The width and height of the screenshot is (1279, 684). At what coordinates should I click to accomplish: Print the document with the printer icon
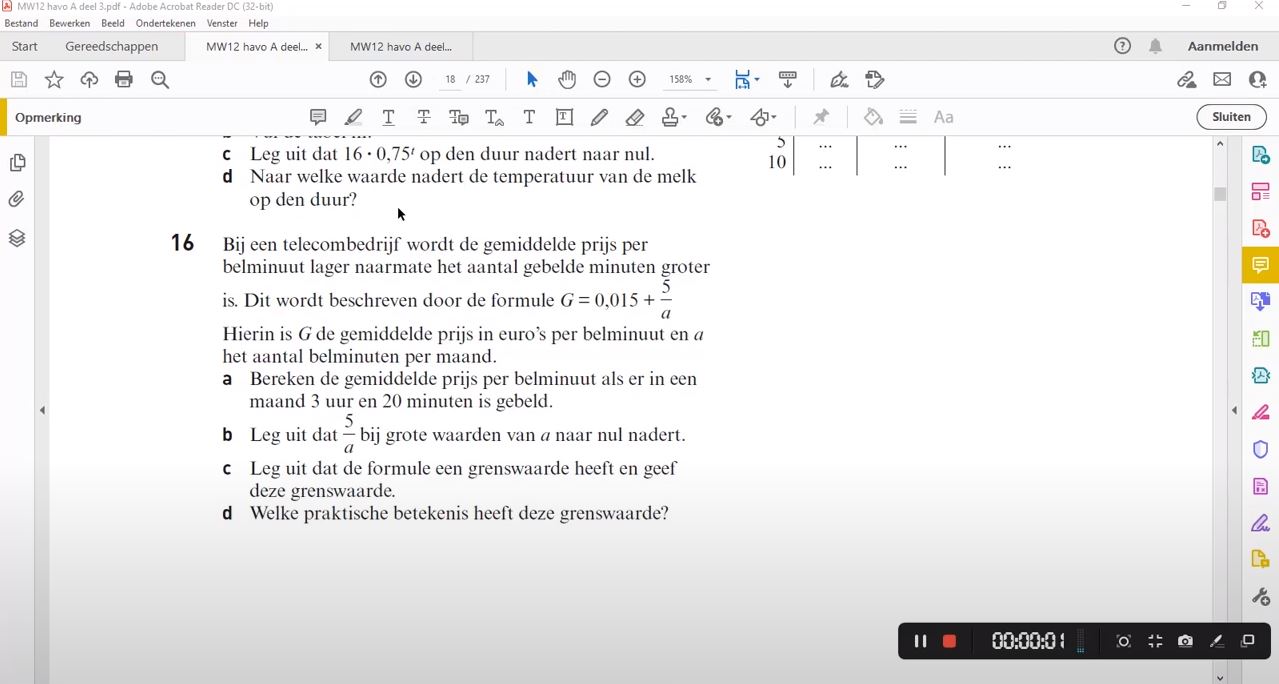(x=124, y=80)
